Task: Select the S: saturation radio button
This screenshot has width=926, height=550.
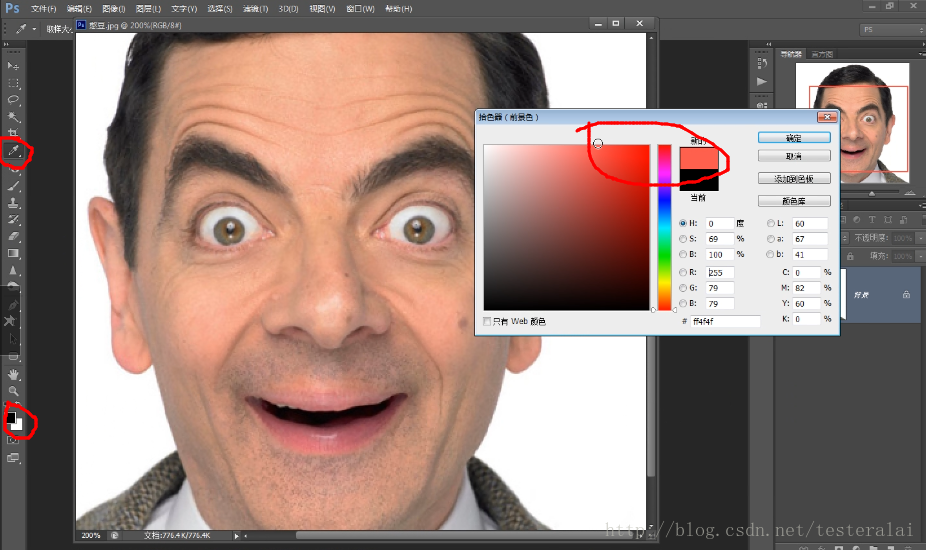Action: point(683,239)
